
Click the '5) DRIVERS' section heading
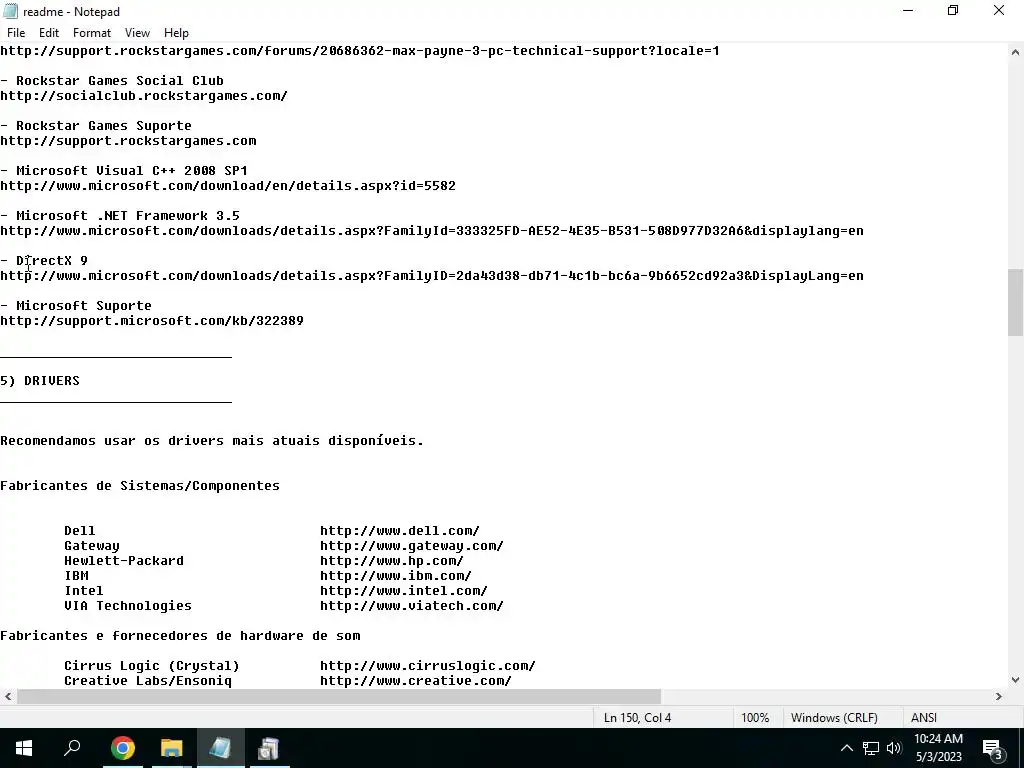pos(40,381)
